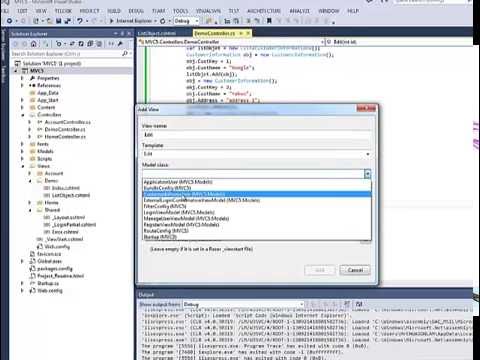Select FilterConfig (MVC5) in list
The height and width of the screenshot is (360, 480).
pyautogui.click(x=257, y=206)
